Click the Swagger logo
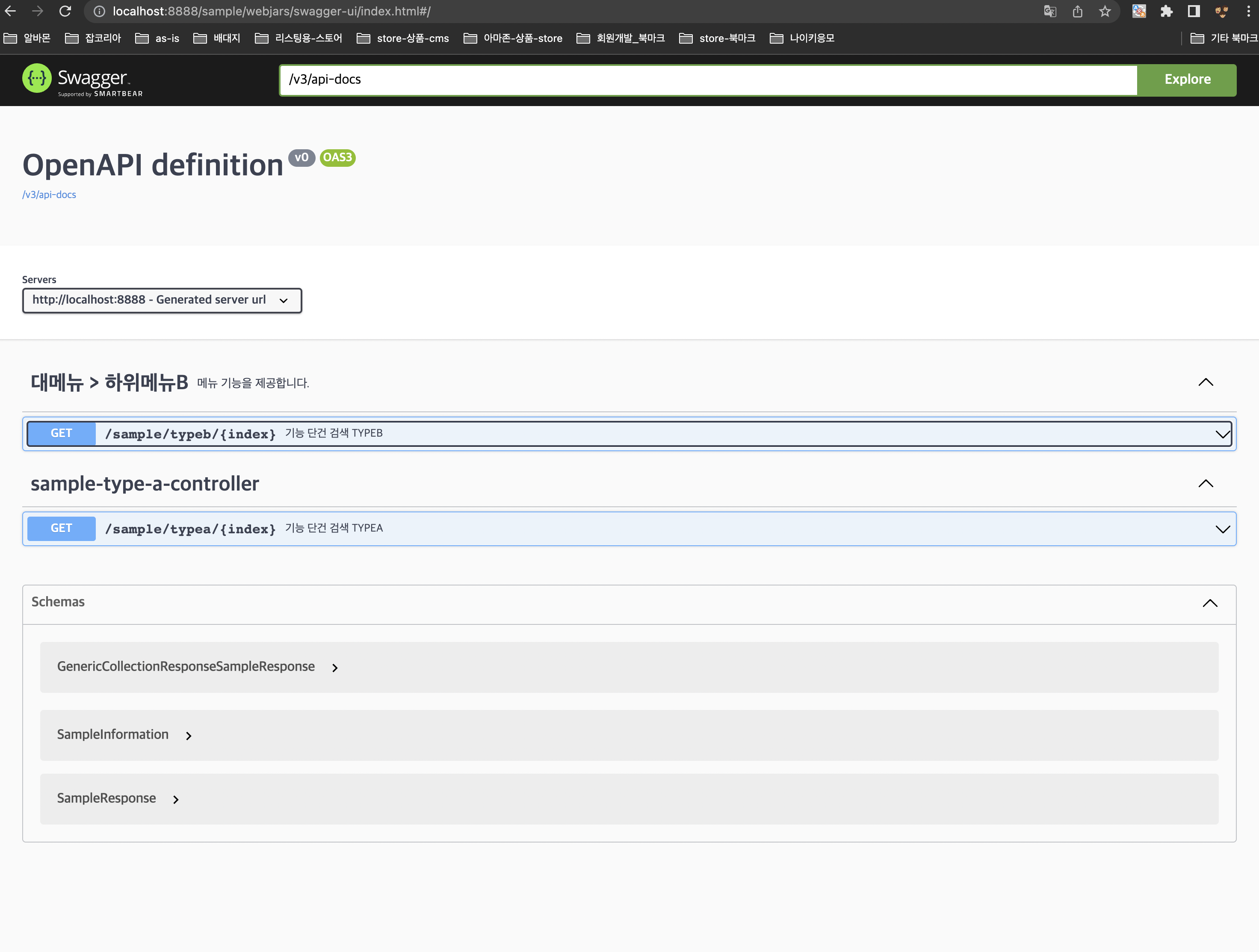This screenshot has width=1259, height=952. (x=83, y=80)
